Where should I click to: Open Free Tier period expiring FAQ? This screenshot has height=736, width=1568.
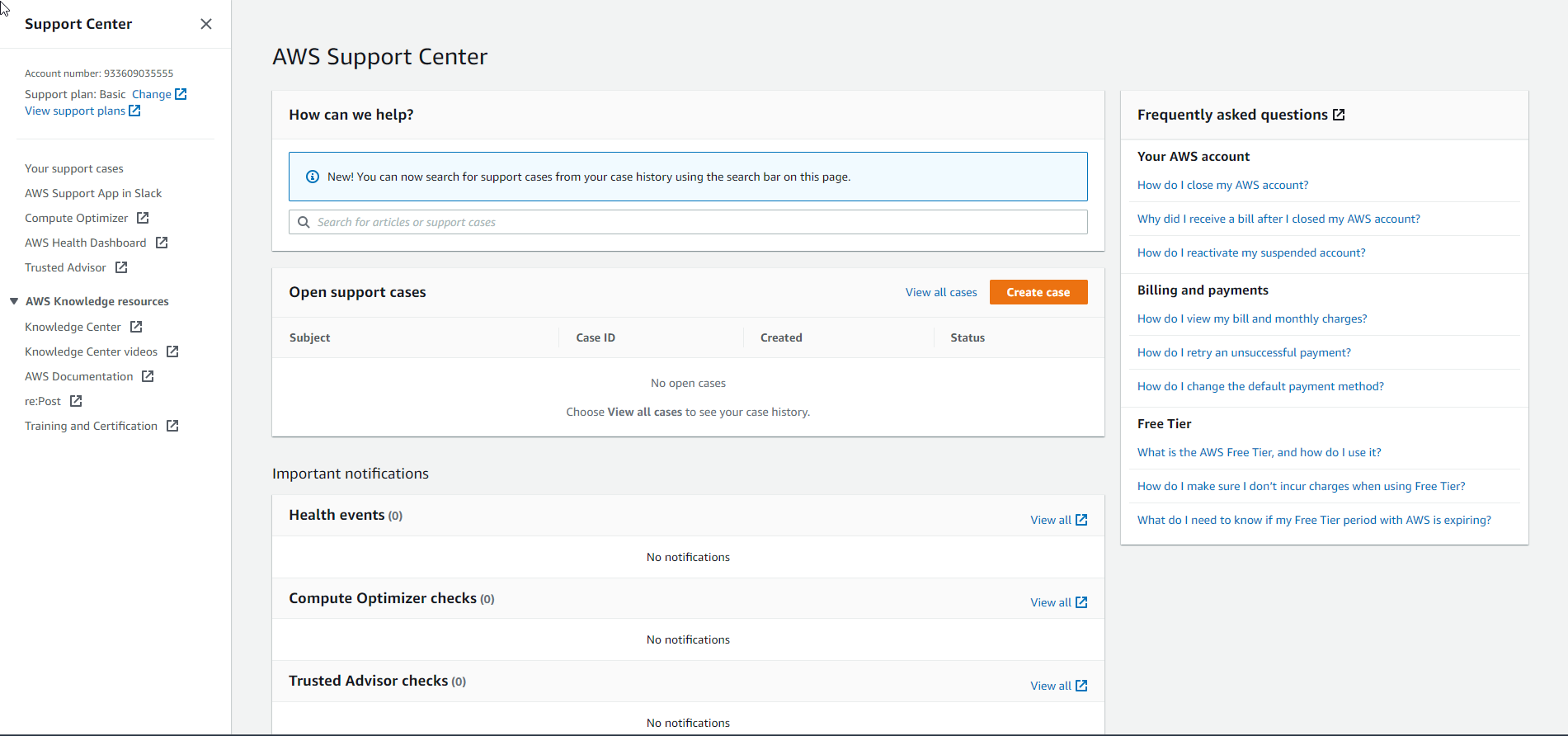1314,520
